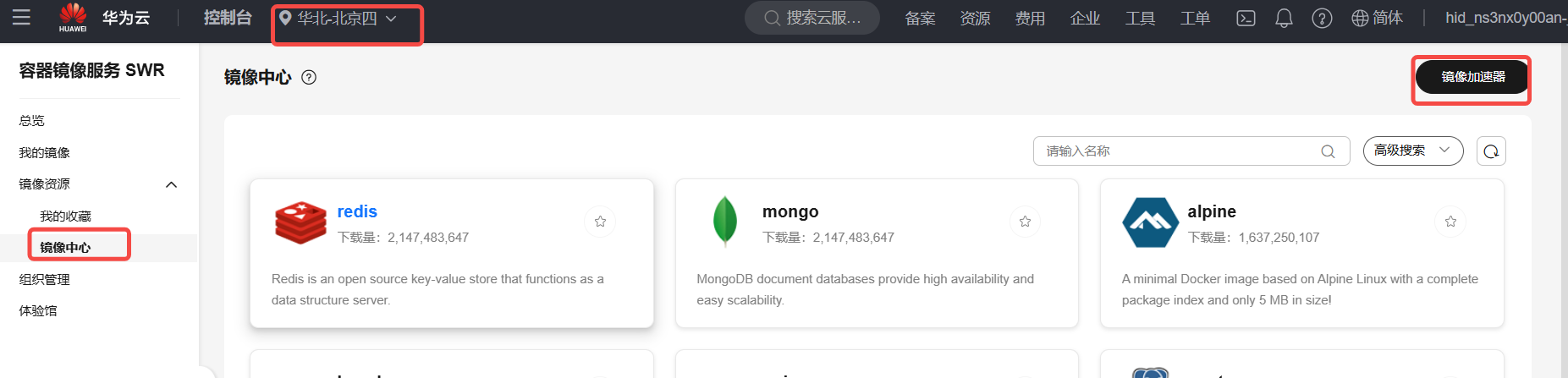Click the MongoDB description text
1568x378 pixels.
point(865,289)
